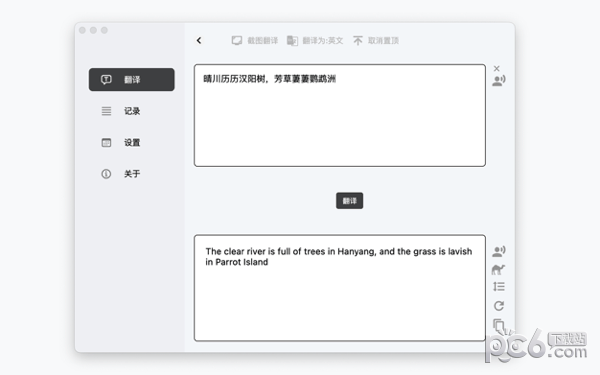The height and width of the screenshot is (375, 600).
Task: Click the window icon beside 设置
Action: click(106, 143)
